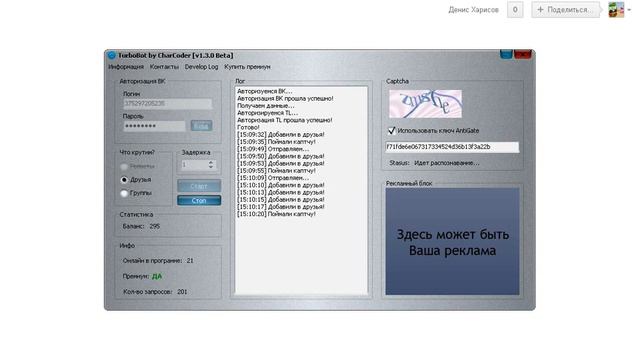Click log line 'Авторизация TL прошла успешно!'
The height and width of the screenshot is (360, 640).
tap(284, 120)
